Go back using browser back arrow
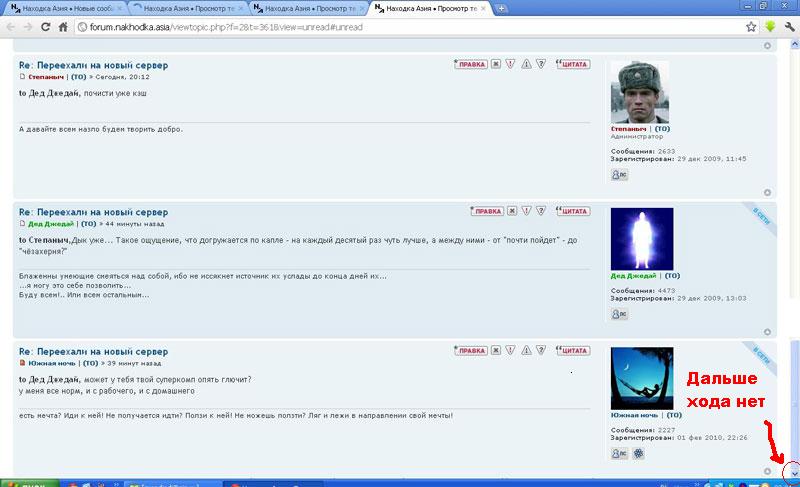Screen dimensions: 800x487 pos(10,27)
